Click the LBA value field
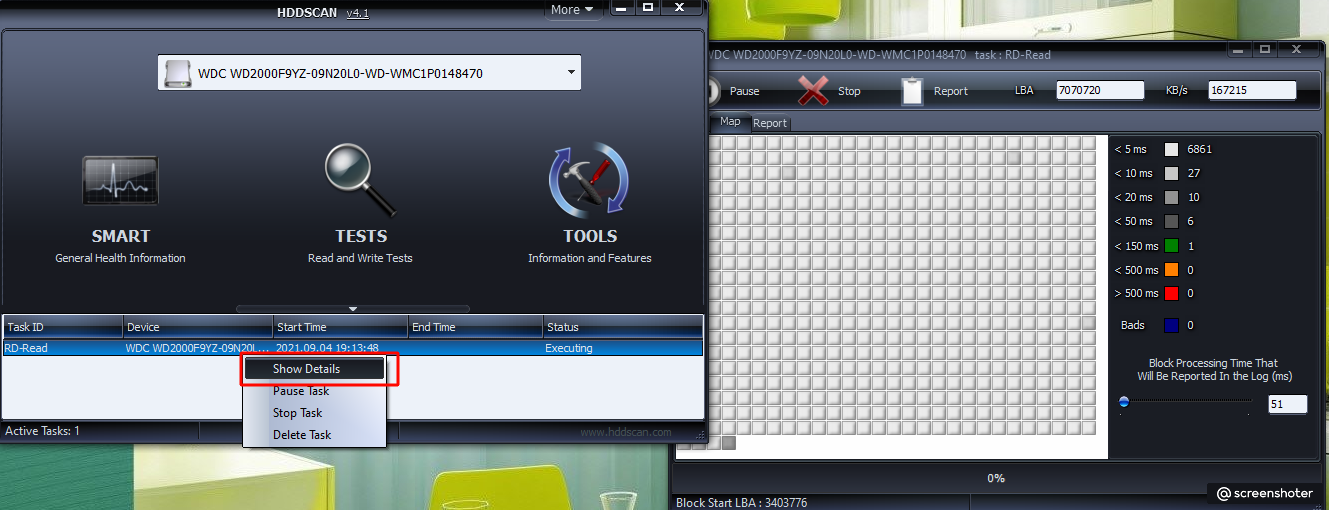 point(1100,90)
